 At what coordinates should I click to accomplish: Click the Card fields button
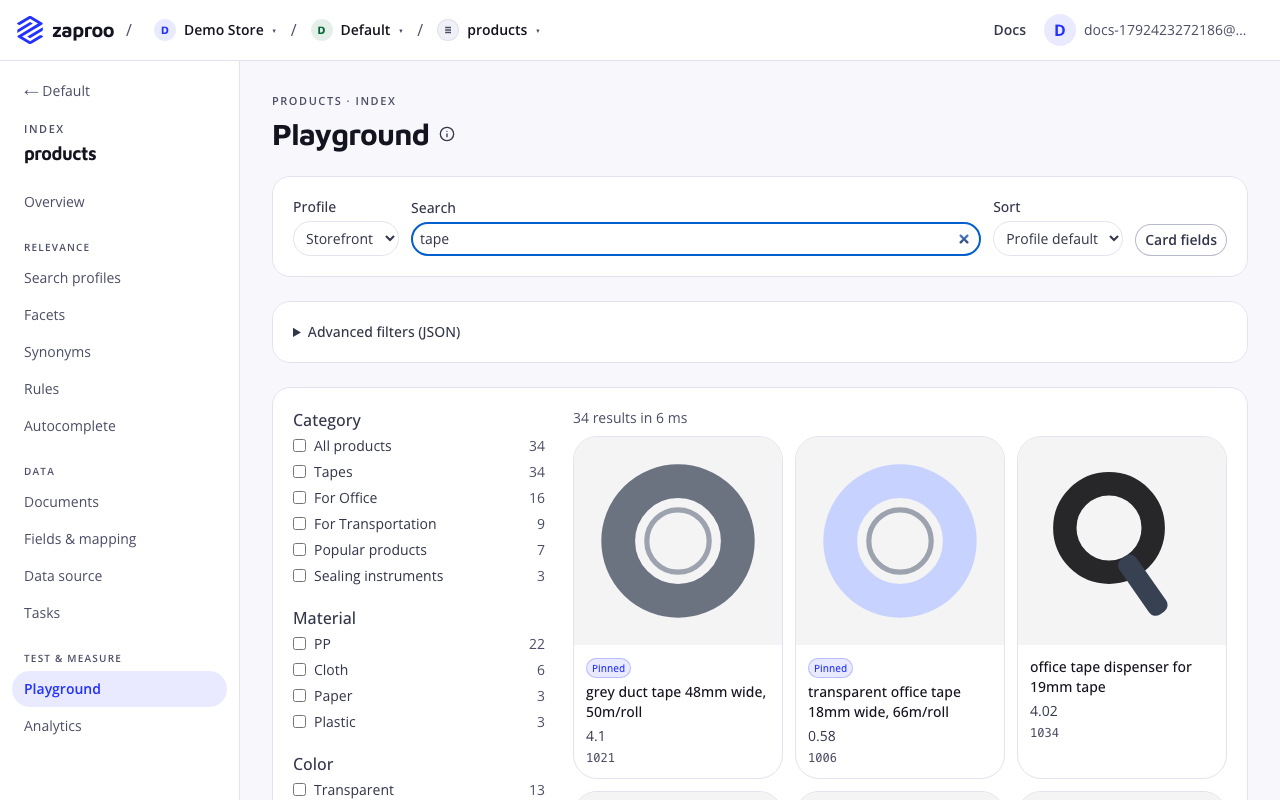(1181, 240)
